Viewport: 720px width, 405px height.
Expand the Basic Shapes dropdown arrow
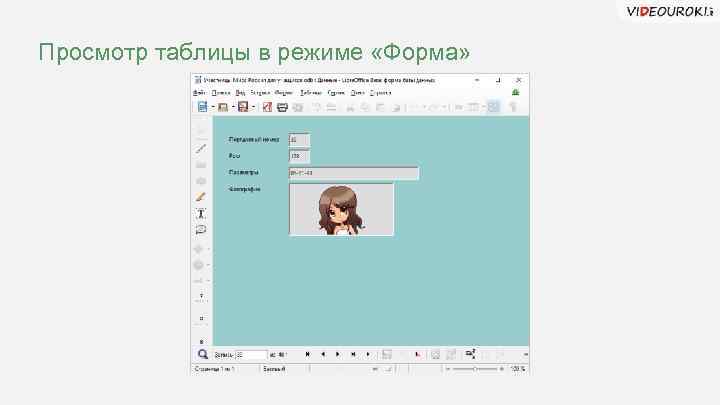pyautogui.click(x=208, y=249)
